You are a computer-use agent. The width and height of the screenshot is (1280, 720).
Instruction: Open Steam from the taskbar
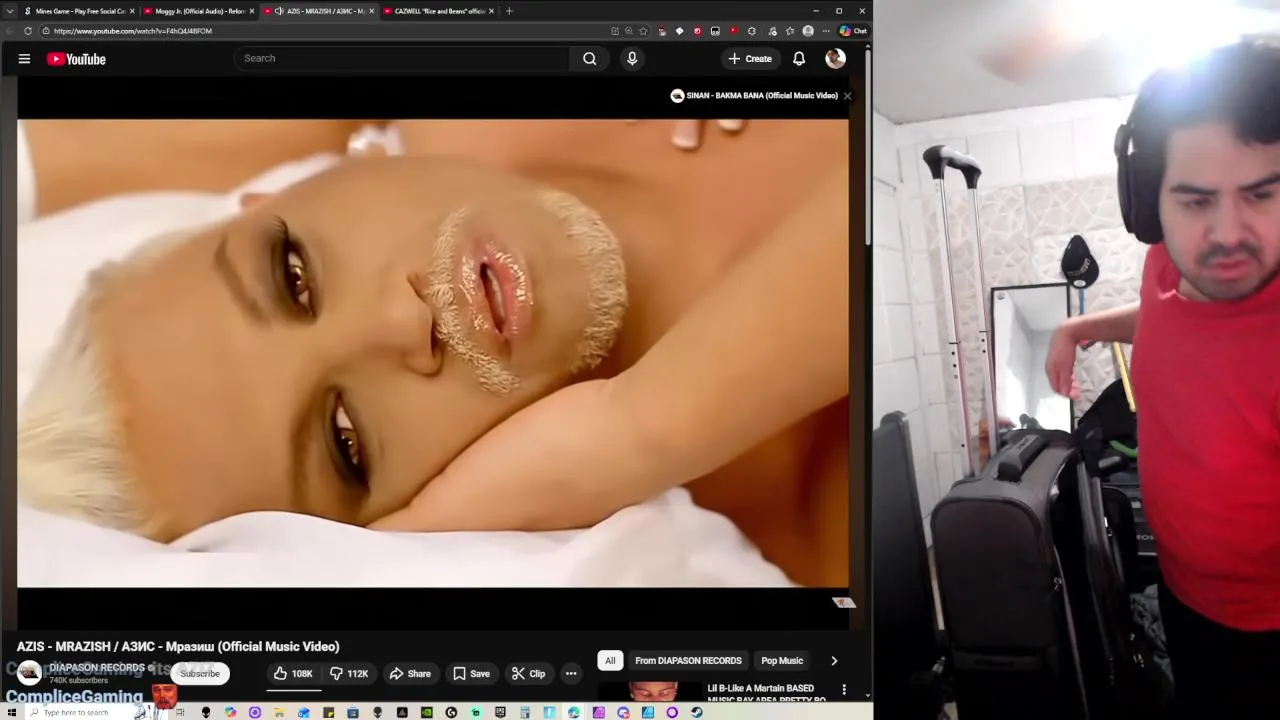[x=696, y=713]
